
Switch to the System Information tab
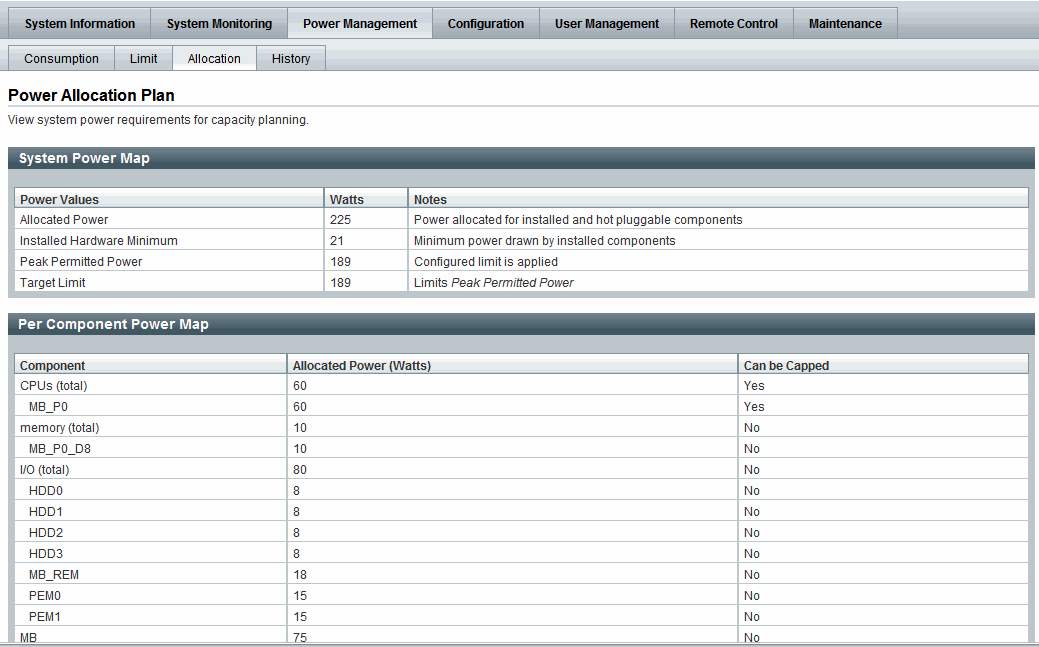(x=79, y=22)
